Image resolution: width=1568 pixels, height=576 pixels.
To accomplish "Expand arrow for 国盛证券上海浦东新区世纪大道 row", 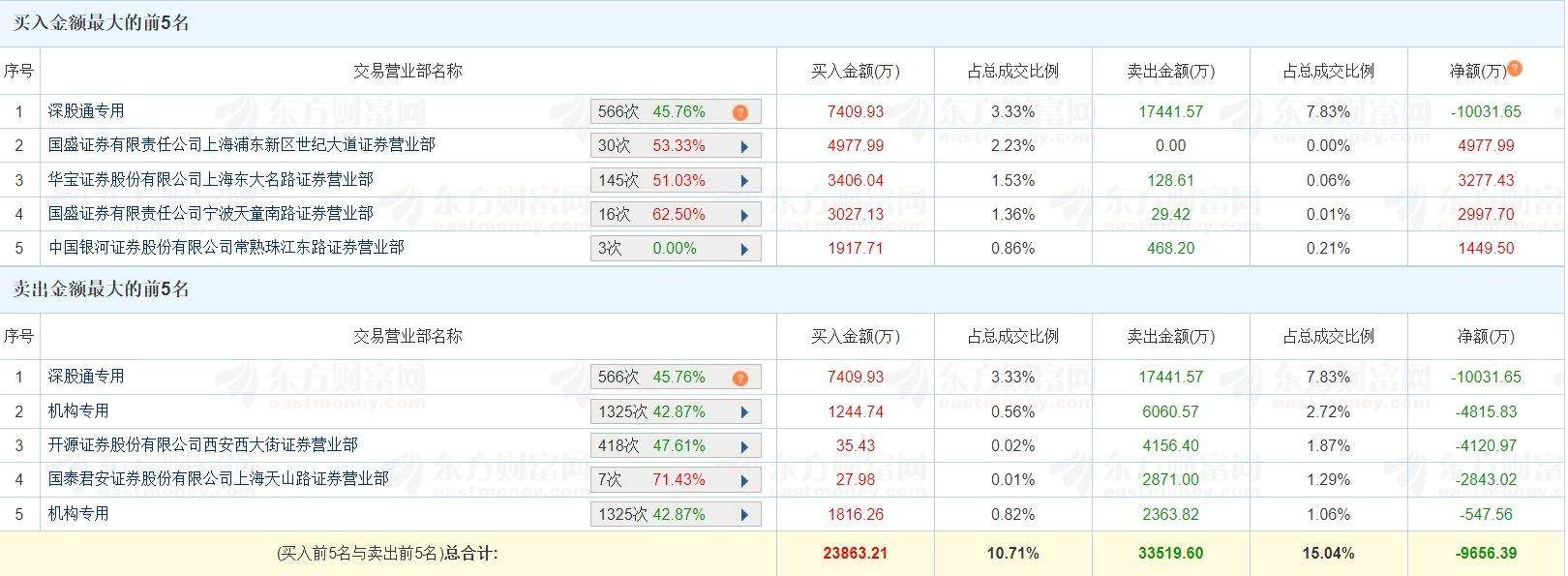I will point(744,147).
